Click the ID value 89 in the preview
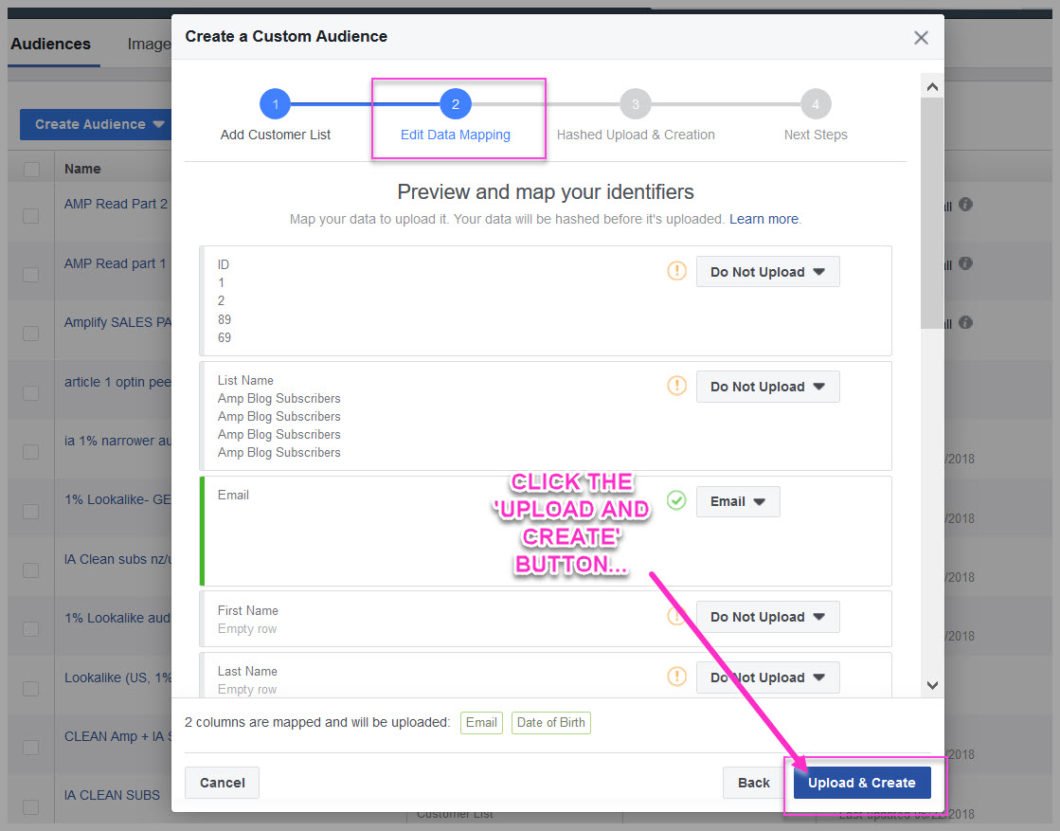Viewport: 1060px width, 831px height. [x=224, y=319]
